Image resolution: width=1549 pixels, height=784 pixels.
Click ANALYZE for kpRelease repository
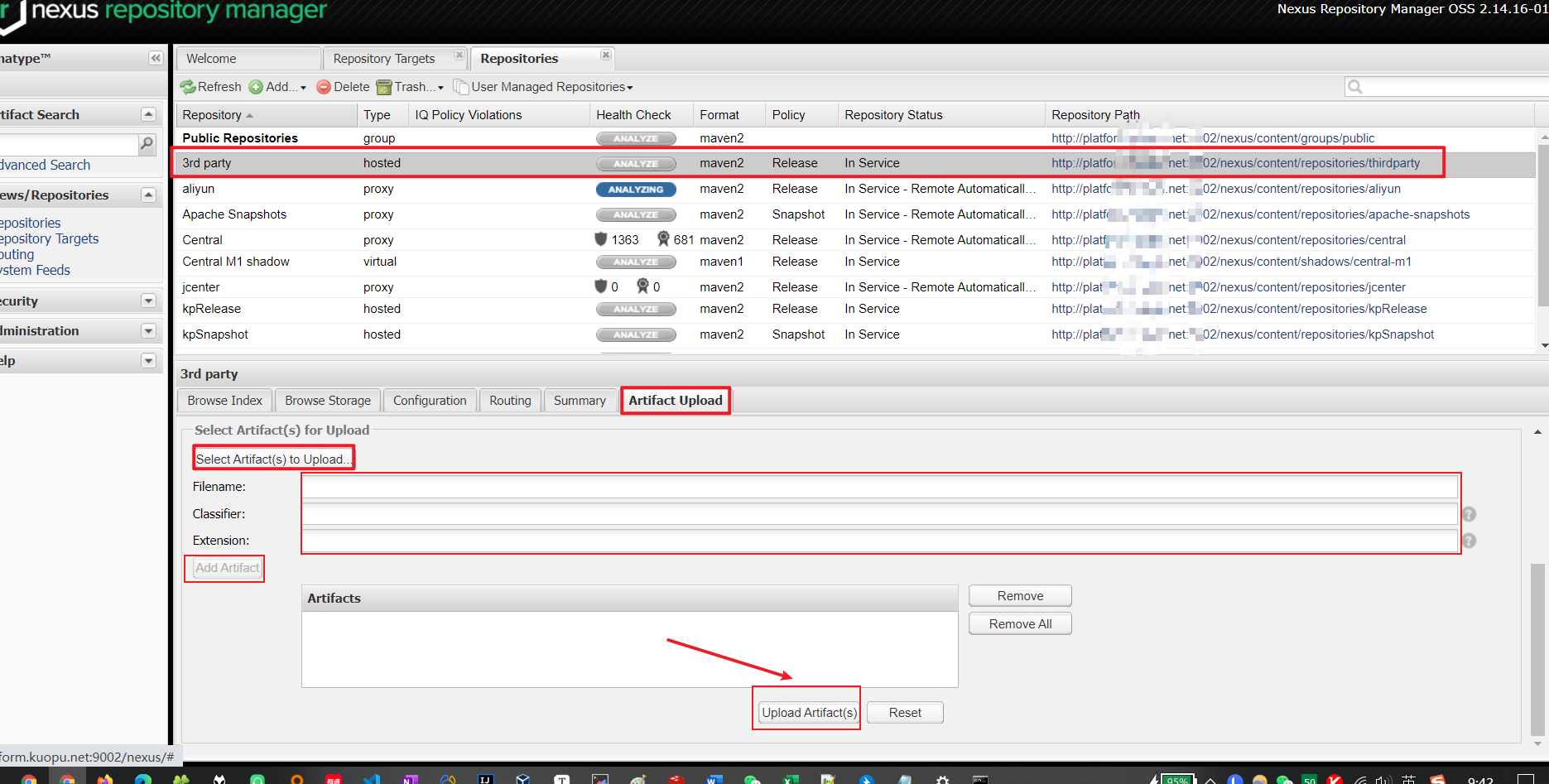point(636,310)
